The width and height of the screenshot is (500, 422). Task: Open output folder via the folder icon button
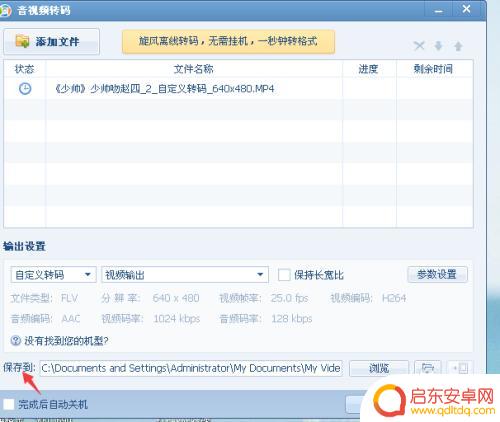[428, 368]
